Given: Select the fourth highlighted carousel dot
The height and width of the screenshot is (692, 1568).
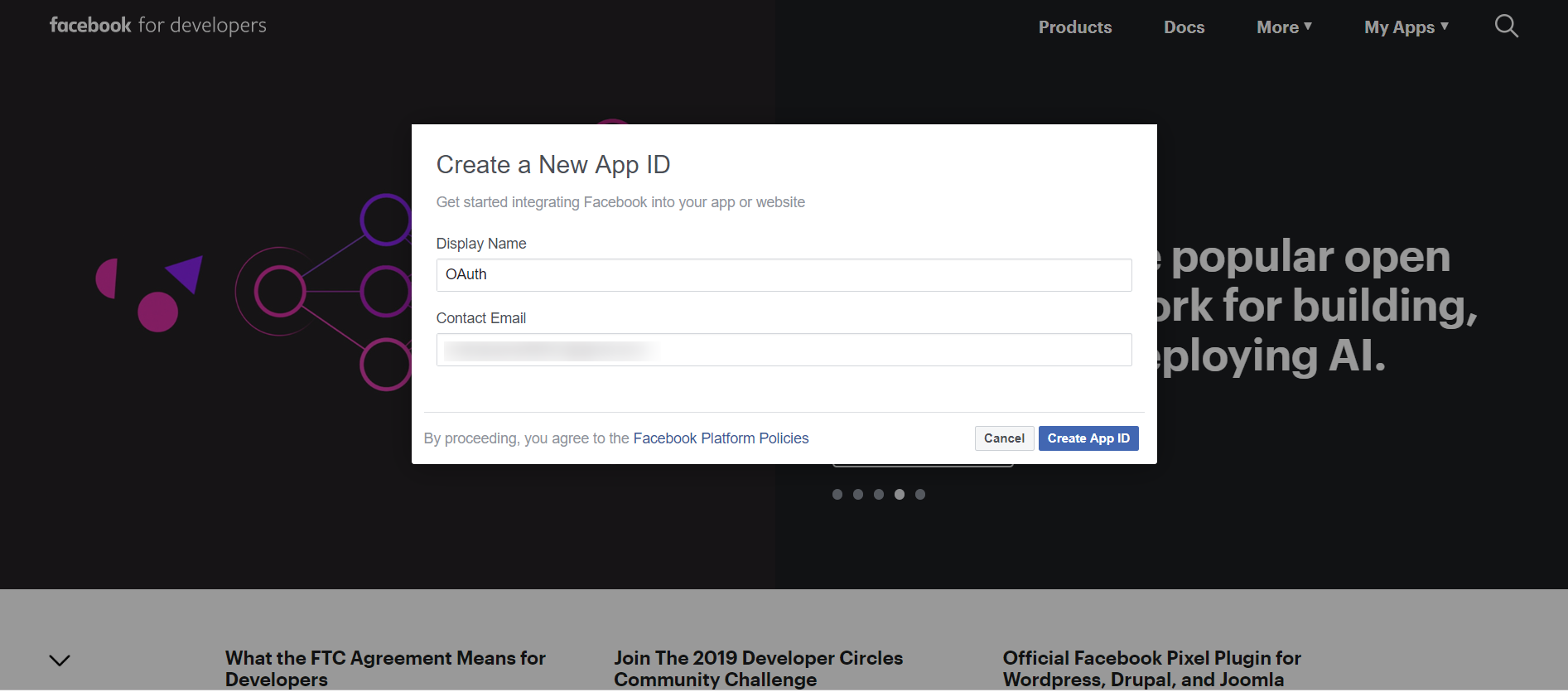Looking at the screenshot, I should tap(900, 495).
